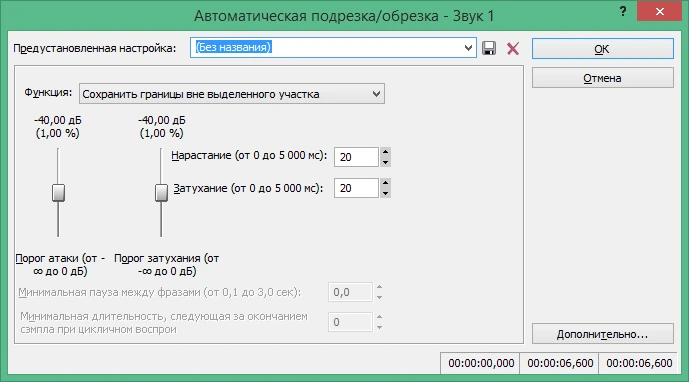Click the (Без названия) preset text field
The height and width of the screenshot is (382, 689).
(x=326, y=47)
